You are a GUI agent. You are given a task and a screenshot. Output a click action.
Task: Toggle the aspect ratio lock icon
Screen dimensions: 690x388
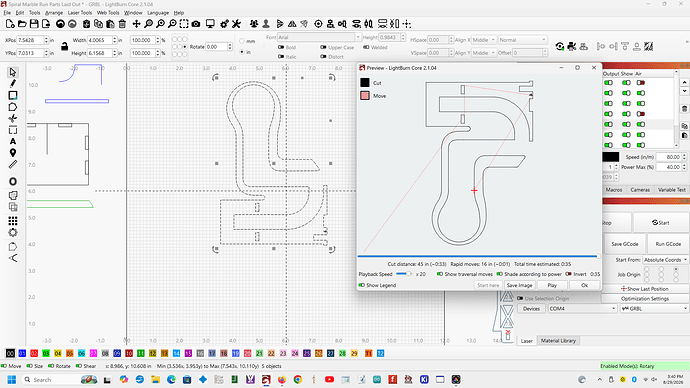click(65, 47)
